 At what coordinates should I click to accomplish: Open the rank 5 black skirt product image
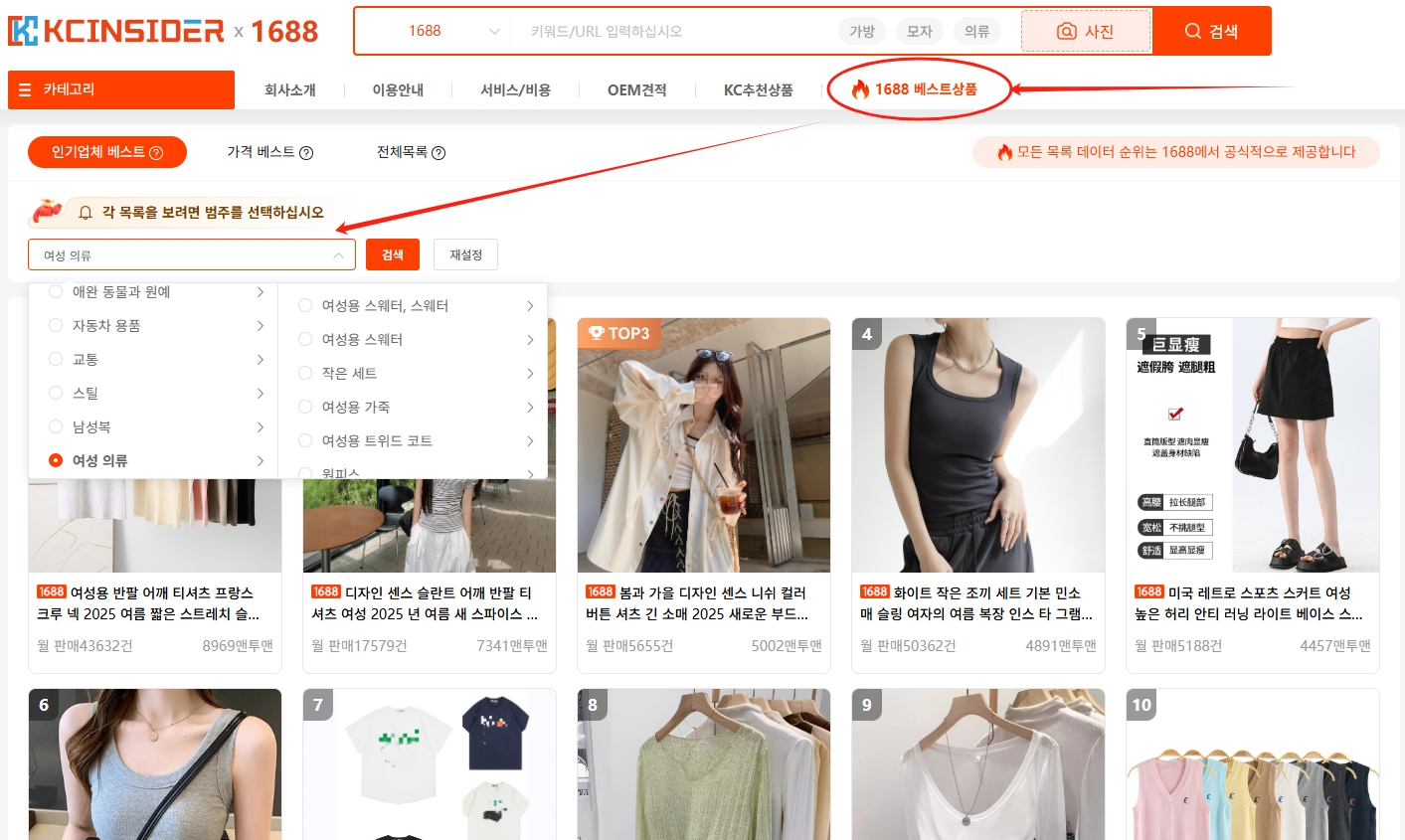click(x=1253, y=445)
